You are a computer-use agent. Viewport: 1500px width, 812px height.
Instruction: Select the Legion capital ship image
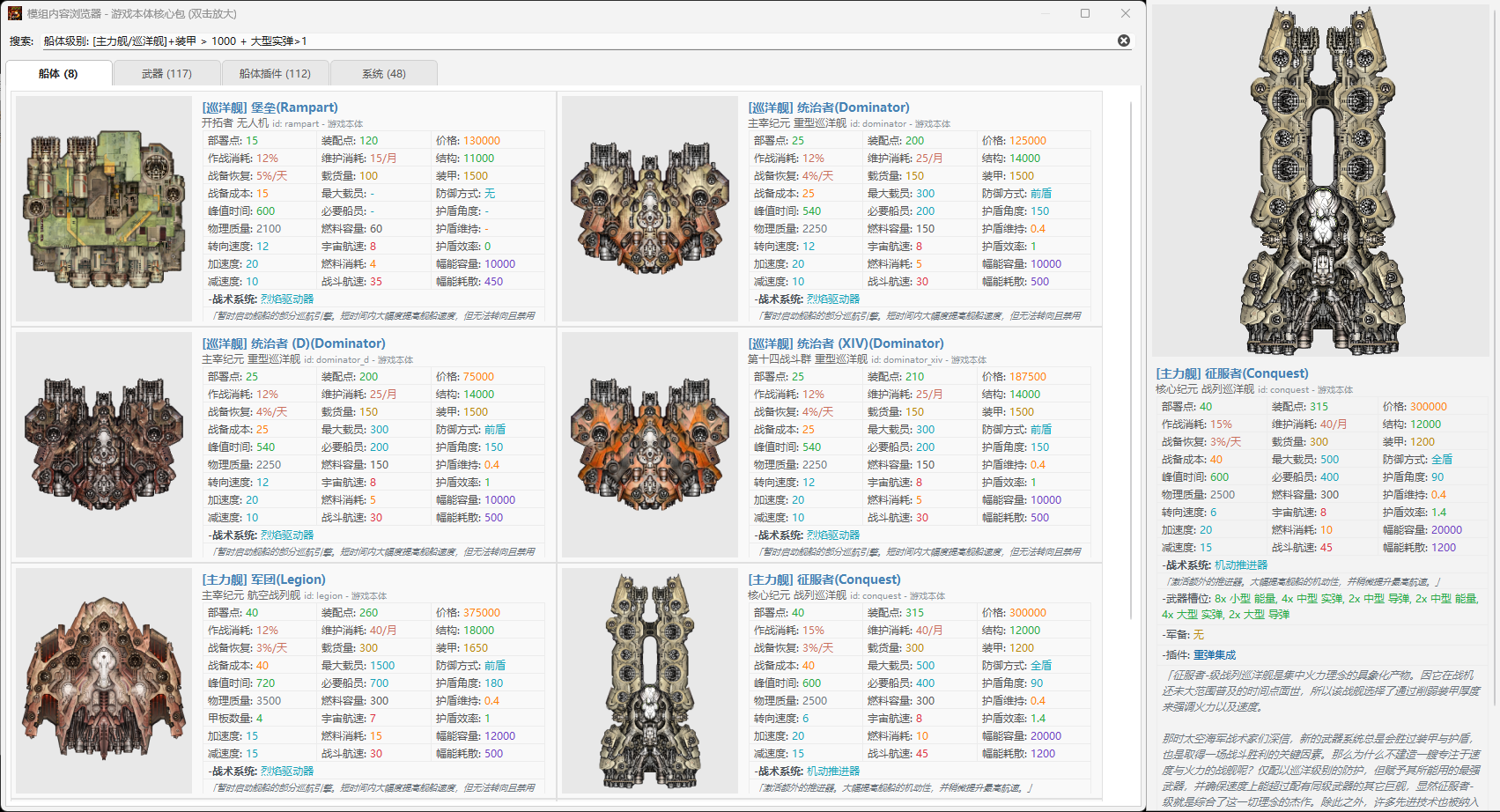[x=104, y=680]
